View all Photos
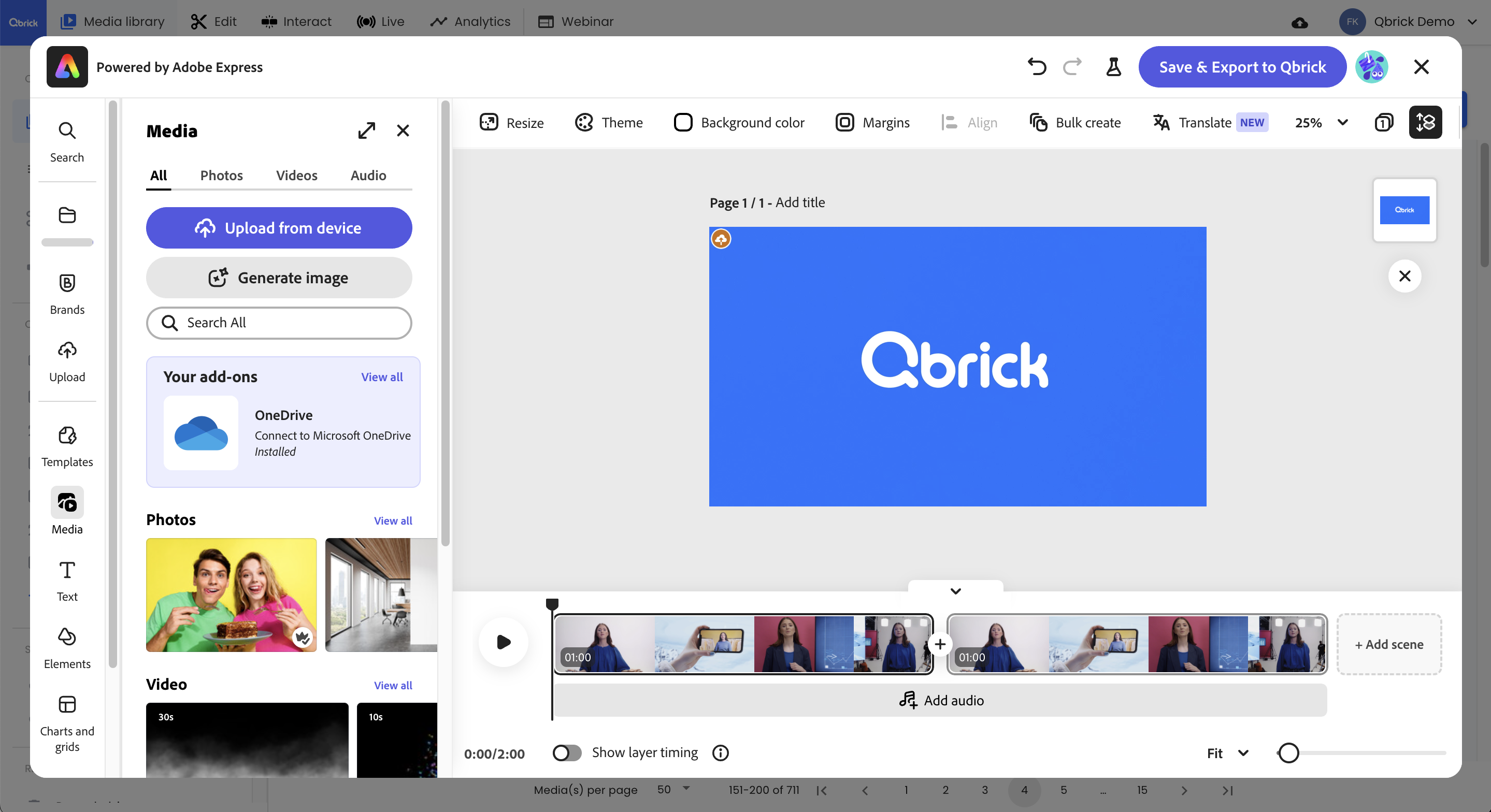Viewport: 1491px width, 812px height. coord(393,521)
